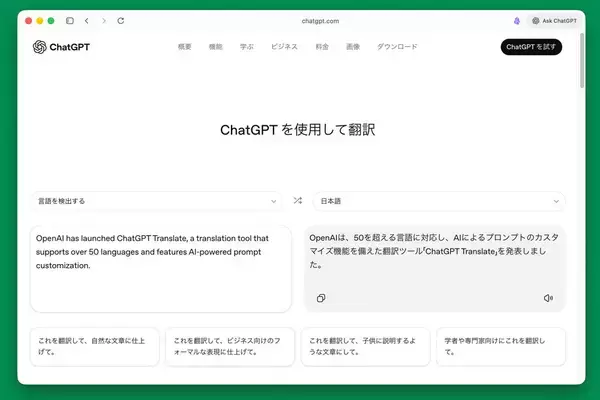Screen dimensions: 600x400
Task: Copy the translated text with copy icon
Action: (321, 298)
